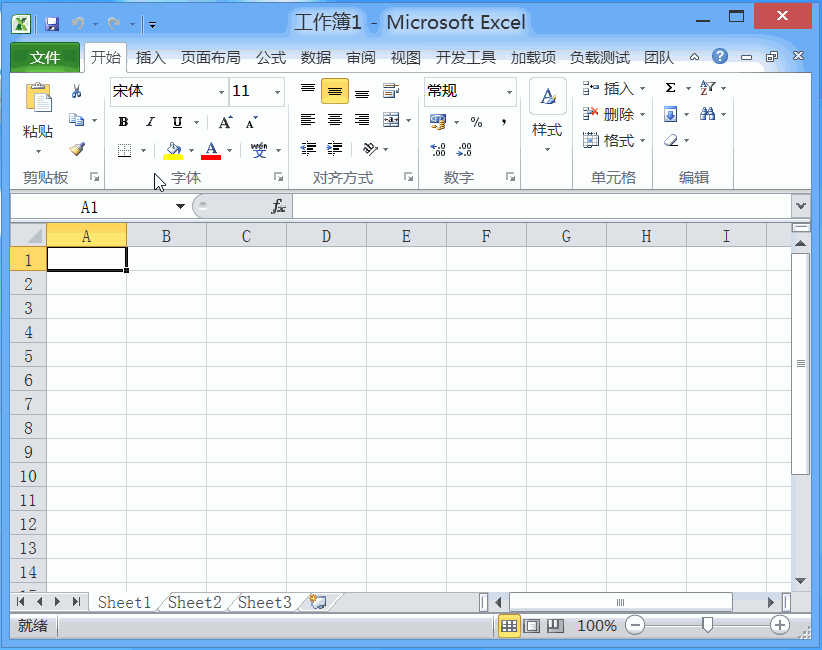Click the Zoom In plus button

tap(780, 625)
